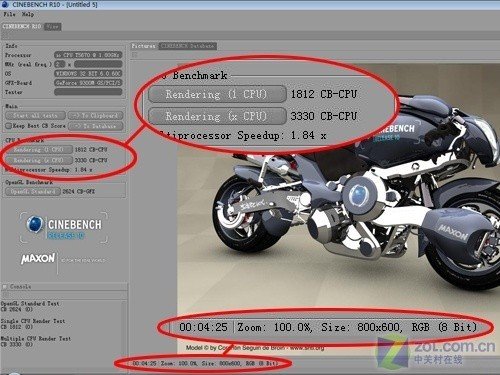Click the MAXON logo in the left panel
This screenshot has width=500, height=375.
(38, 259)
